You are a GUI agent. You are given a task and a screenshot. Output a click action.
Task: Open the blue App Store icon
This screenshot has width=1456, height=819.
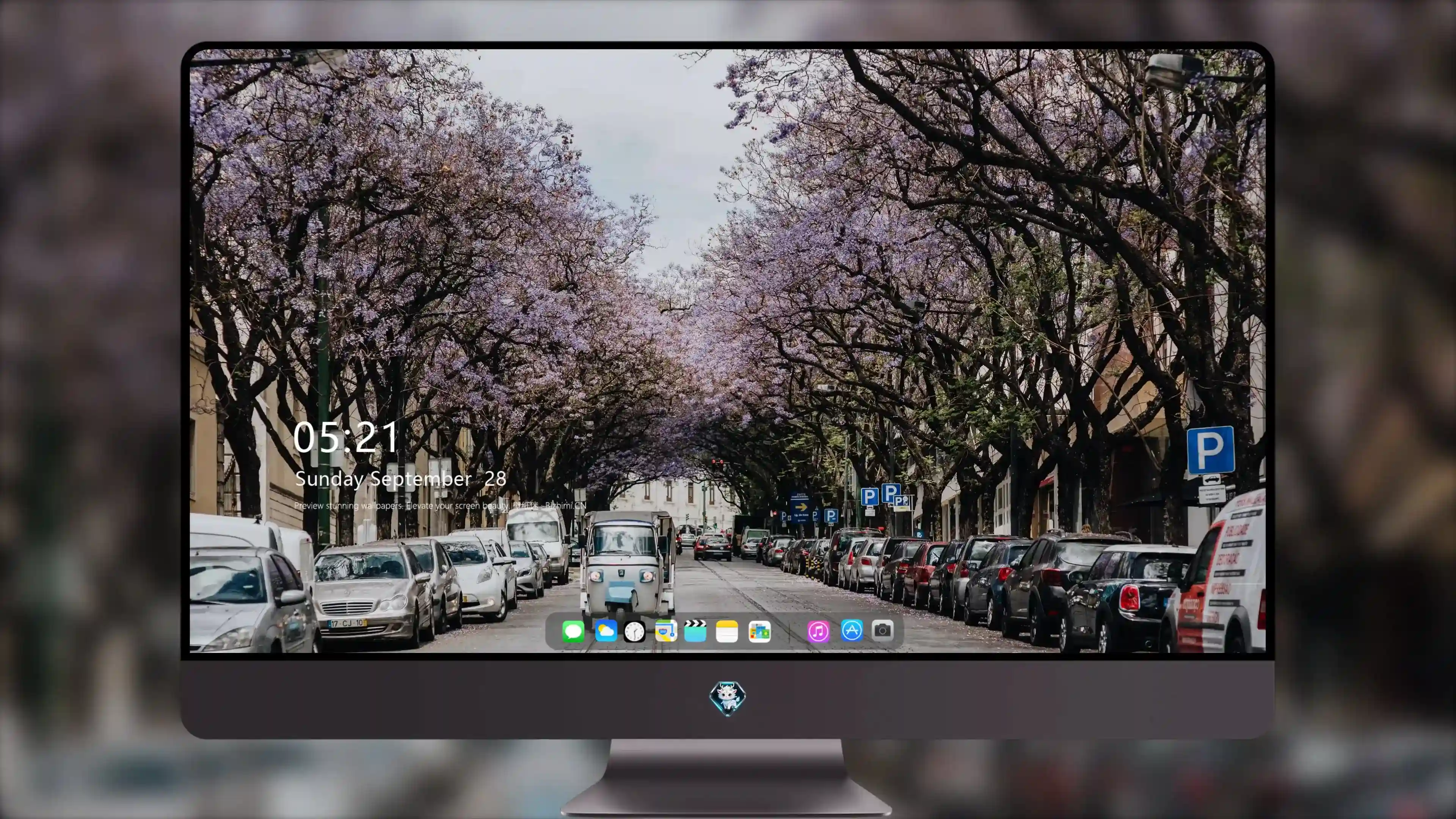coord(852,630)
